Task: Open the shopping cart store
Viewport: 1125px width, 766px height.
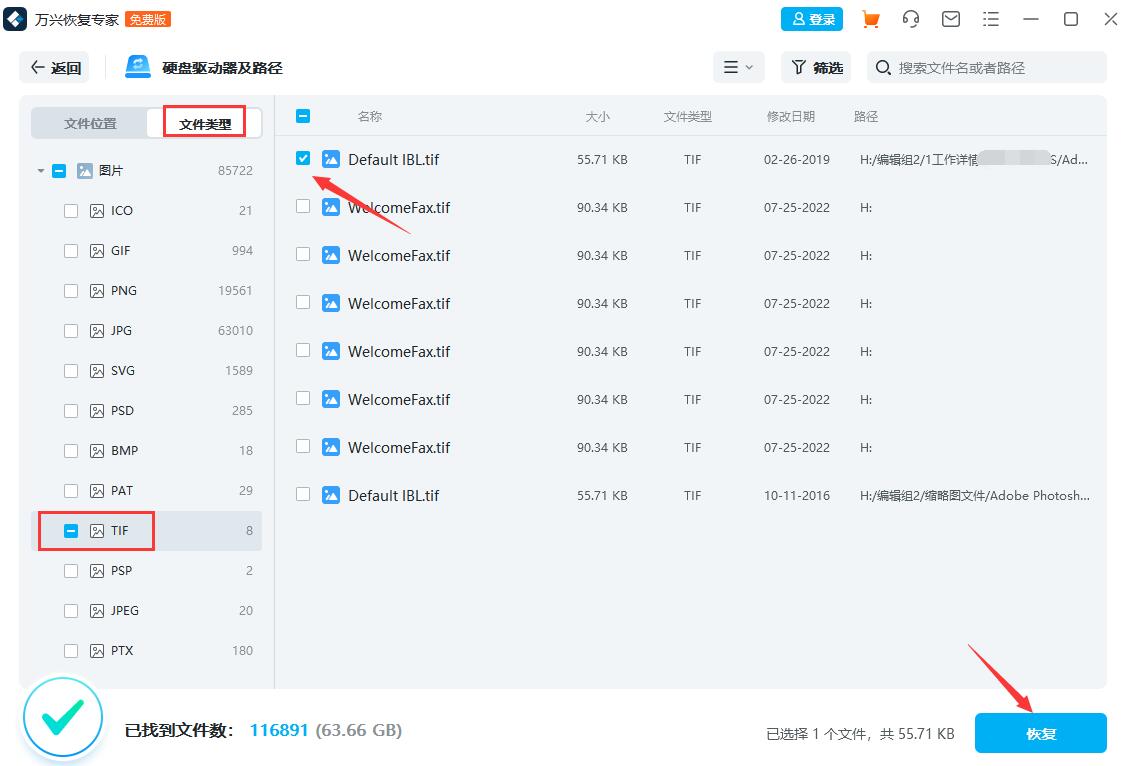Action: [x=871, y=18]
